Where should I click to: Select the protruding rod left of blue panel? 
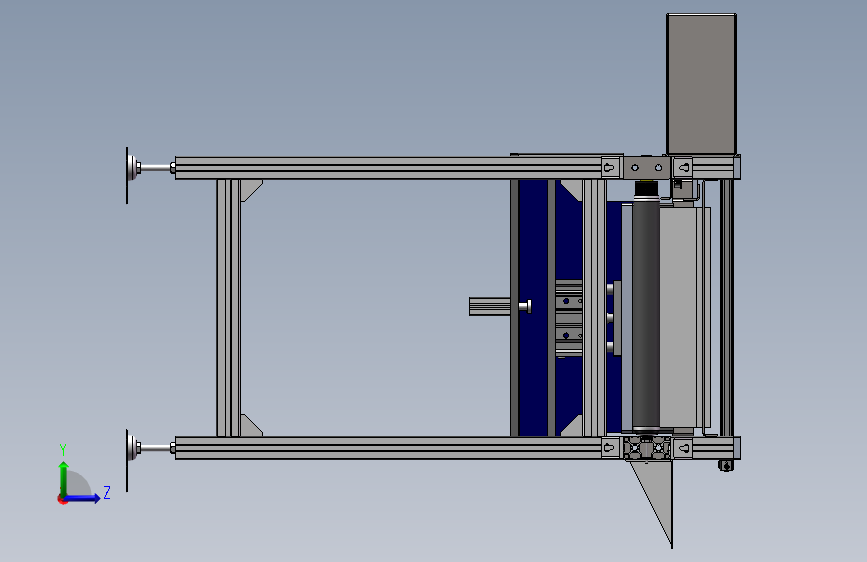point(489,306)
